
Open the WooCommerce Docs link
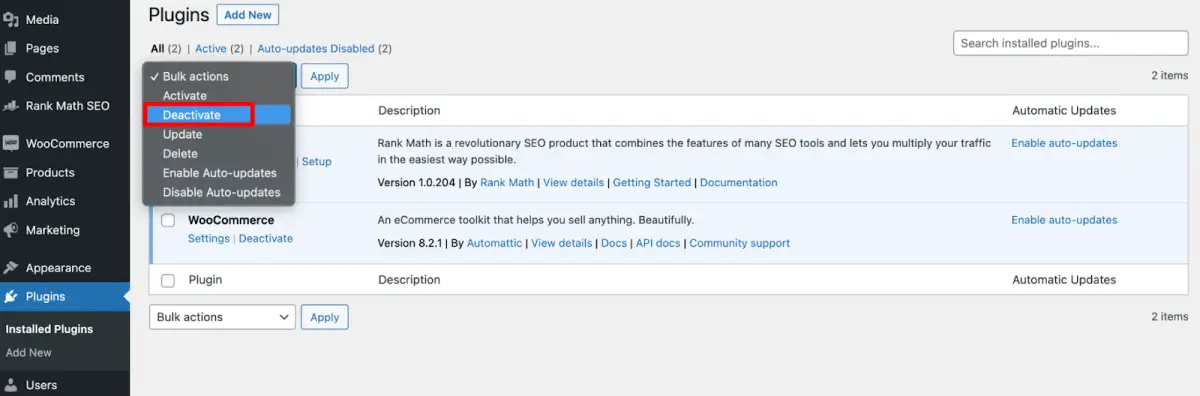click(613, 243)
